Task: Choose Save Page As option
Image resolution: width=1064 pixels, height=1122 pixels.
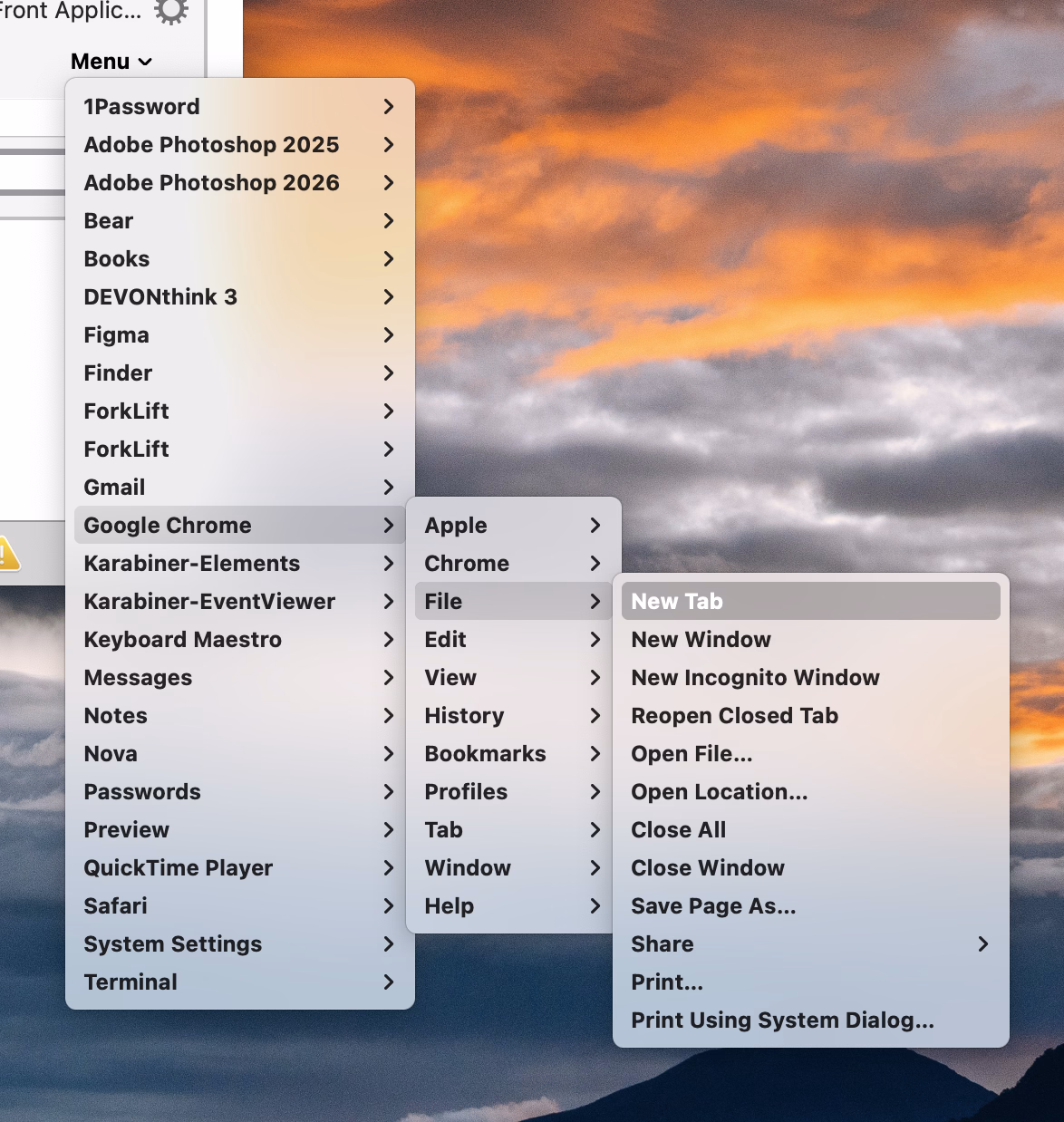Action: (713, 906)
